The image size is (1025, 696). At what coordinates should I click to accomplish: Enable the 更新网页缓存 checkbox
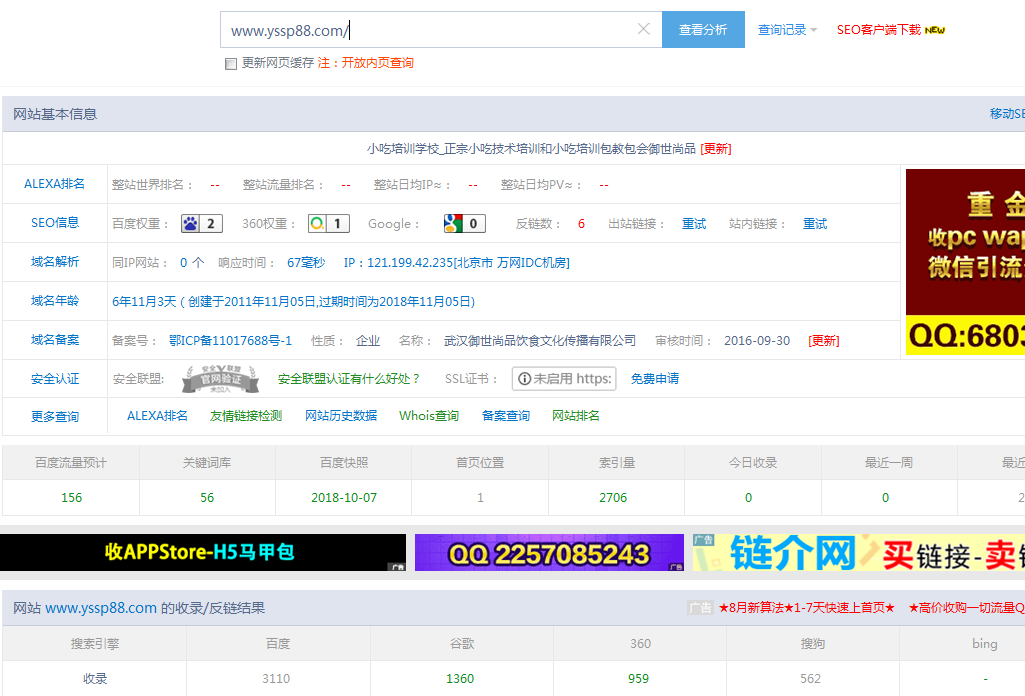[x=231, y=62]
